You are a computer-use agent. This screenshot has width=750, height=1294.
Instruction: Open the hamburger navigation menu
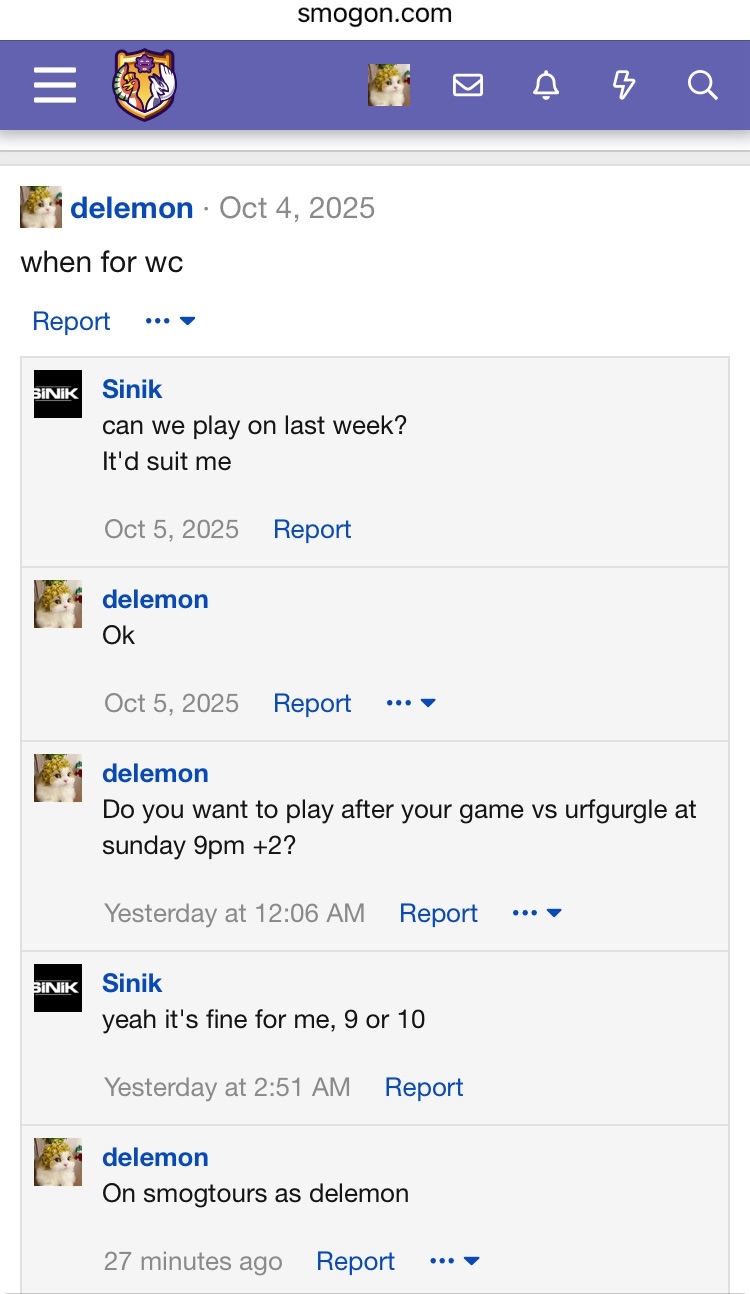pyautogui.click(x=55, y=86)
